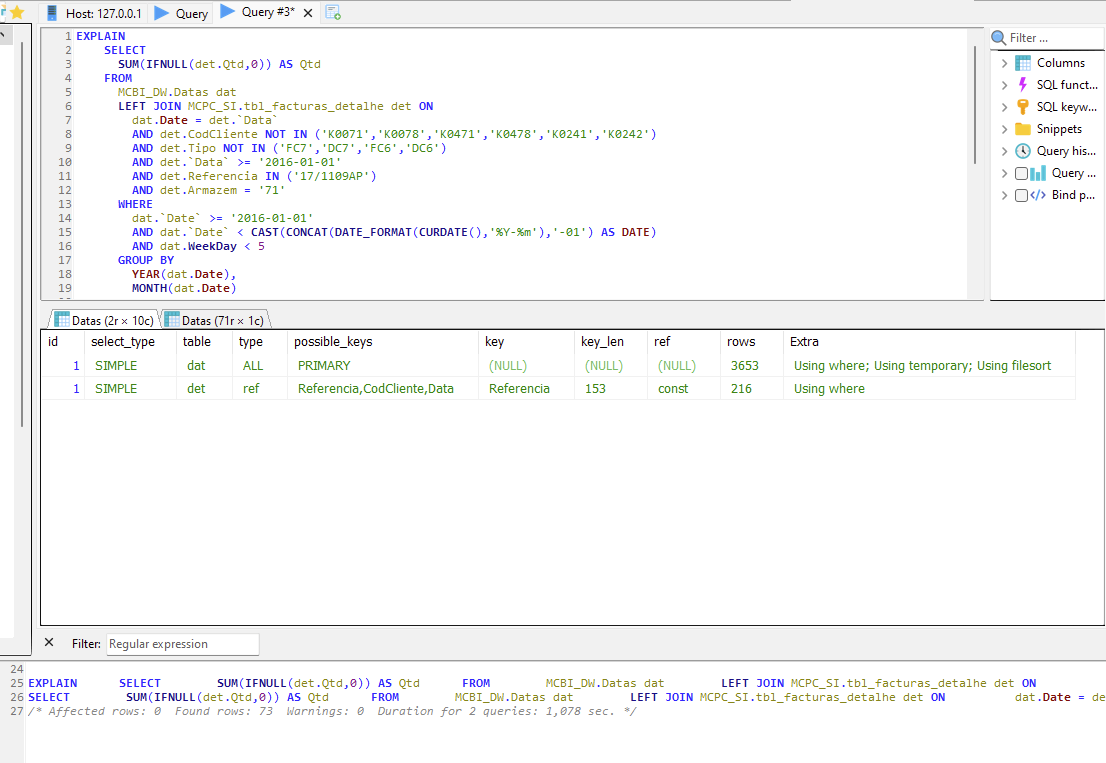Click the Regular expression filter field
The image size is (1106, 763).
pyautogui.click(x=182, y=644)
